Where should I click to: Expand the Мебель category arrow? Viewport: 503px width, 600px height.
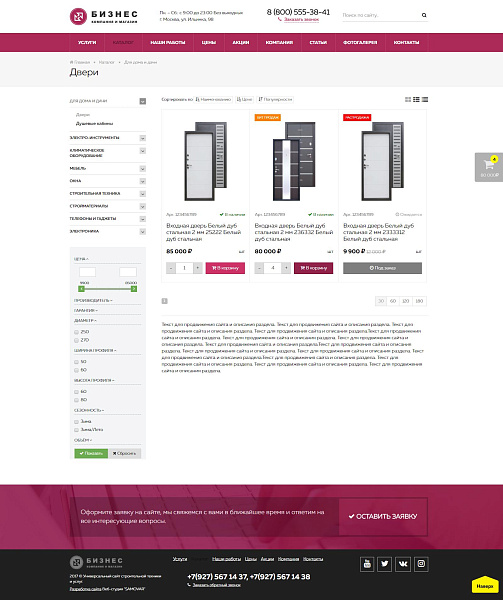(142, 169)
